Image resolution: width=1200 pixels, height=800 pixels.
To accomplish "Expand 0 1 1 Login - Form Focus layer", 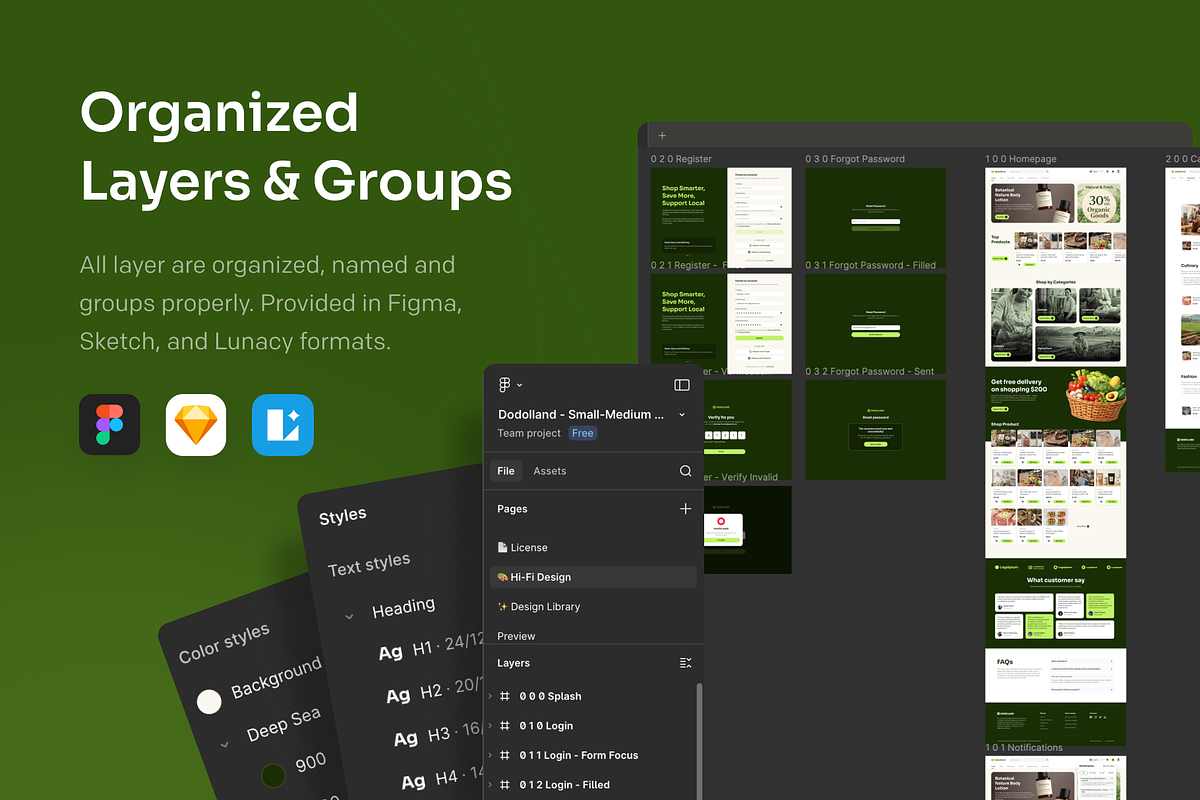I will tap(490, 755).
